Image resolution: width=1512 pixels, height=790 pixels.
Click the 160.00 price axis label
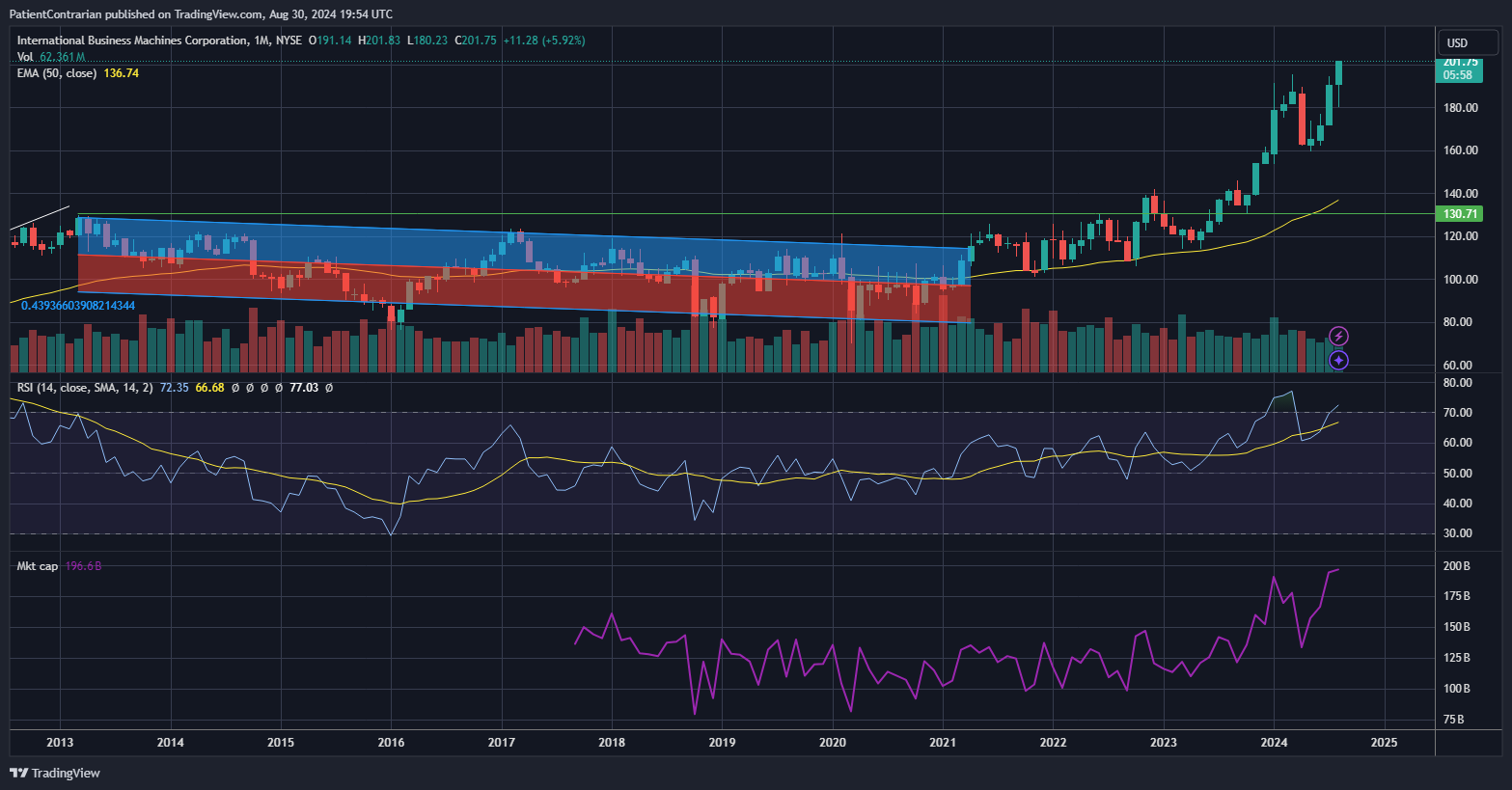click(x=1460, y=150)
